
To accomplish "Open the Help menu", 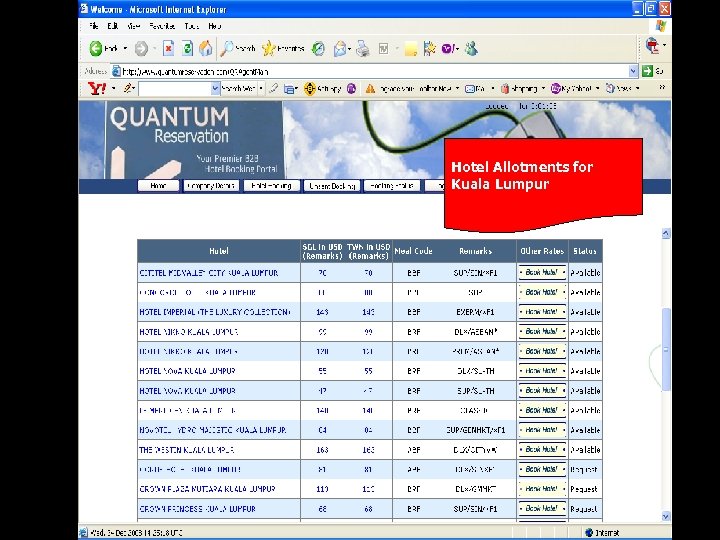I will 215,26.
